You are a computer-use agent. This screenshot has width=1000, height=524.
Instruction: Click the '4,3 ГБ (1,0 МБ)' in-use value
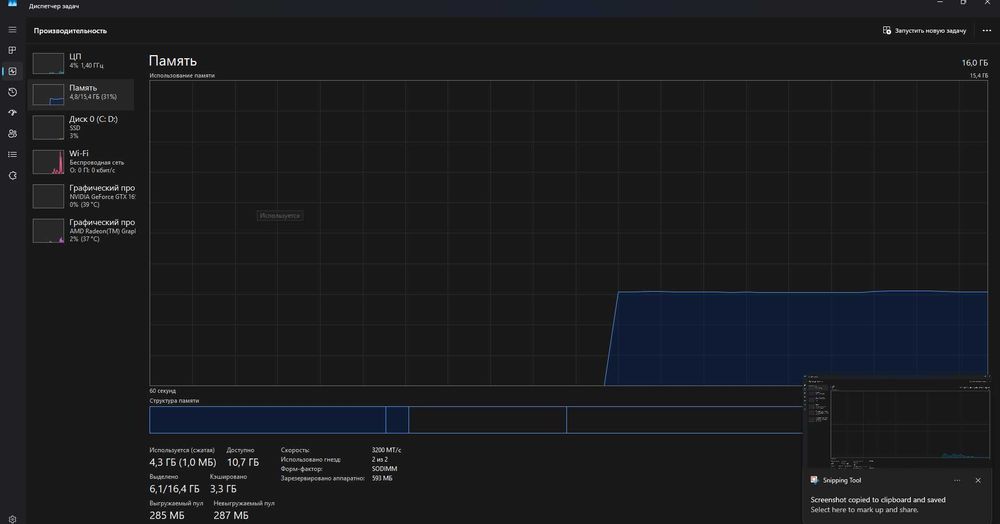(x=183, y=462)
